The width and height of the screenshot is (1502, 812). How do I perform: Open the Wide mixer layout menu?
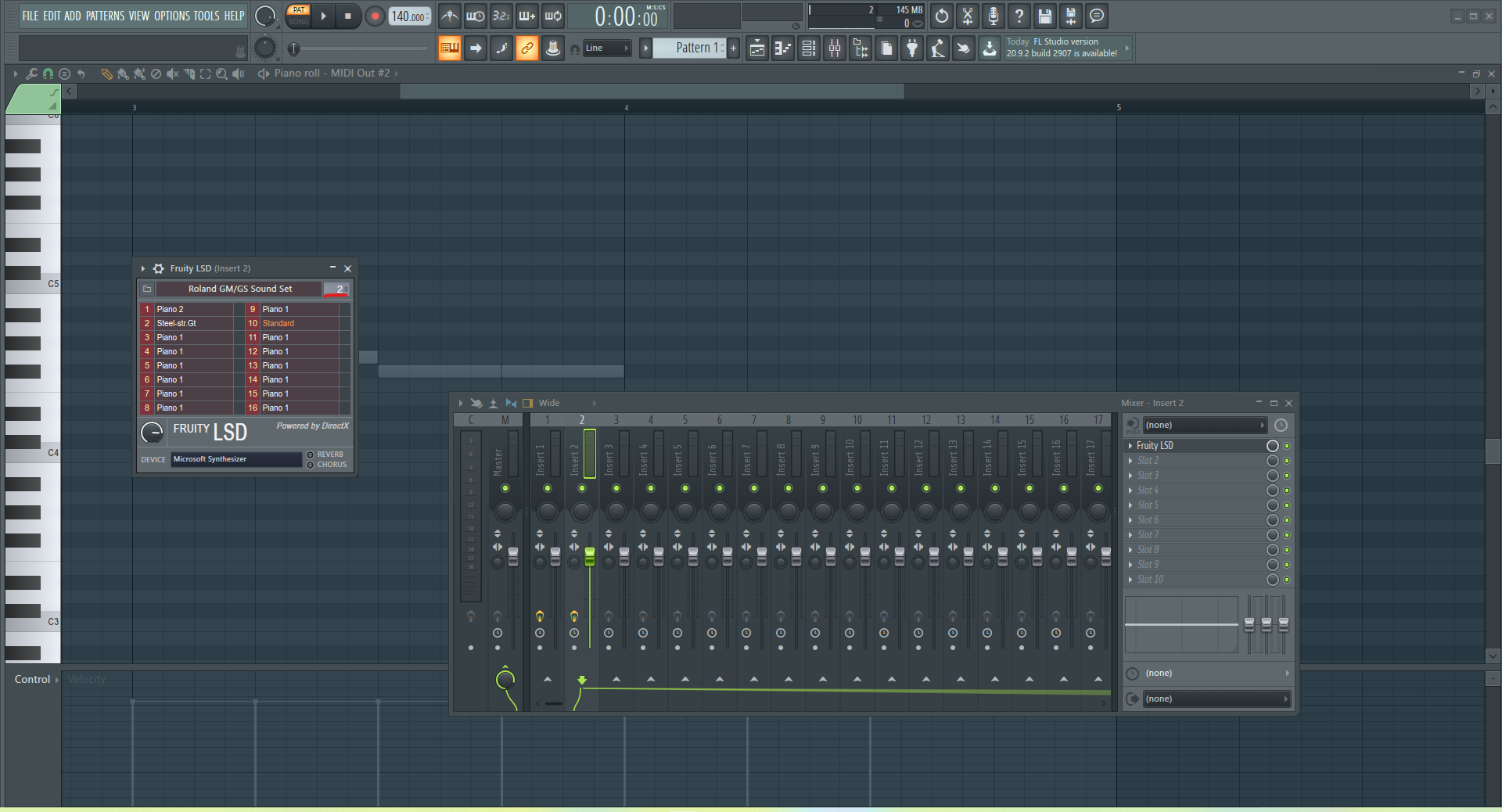coord(549,403)
